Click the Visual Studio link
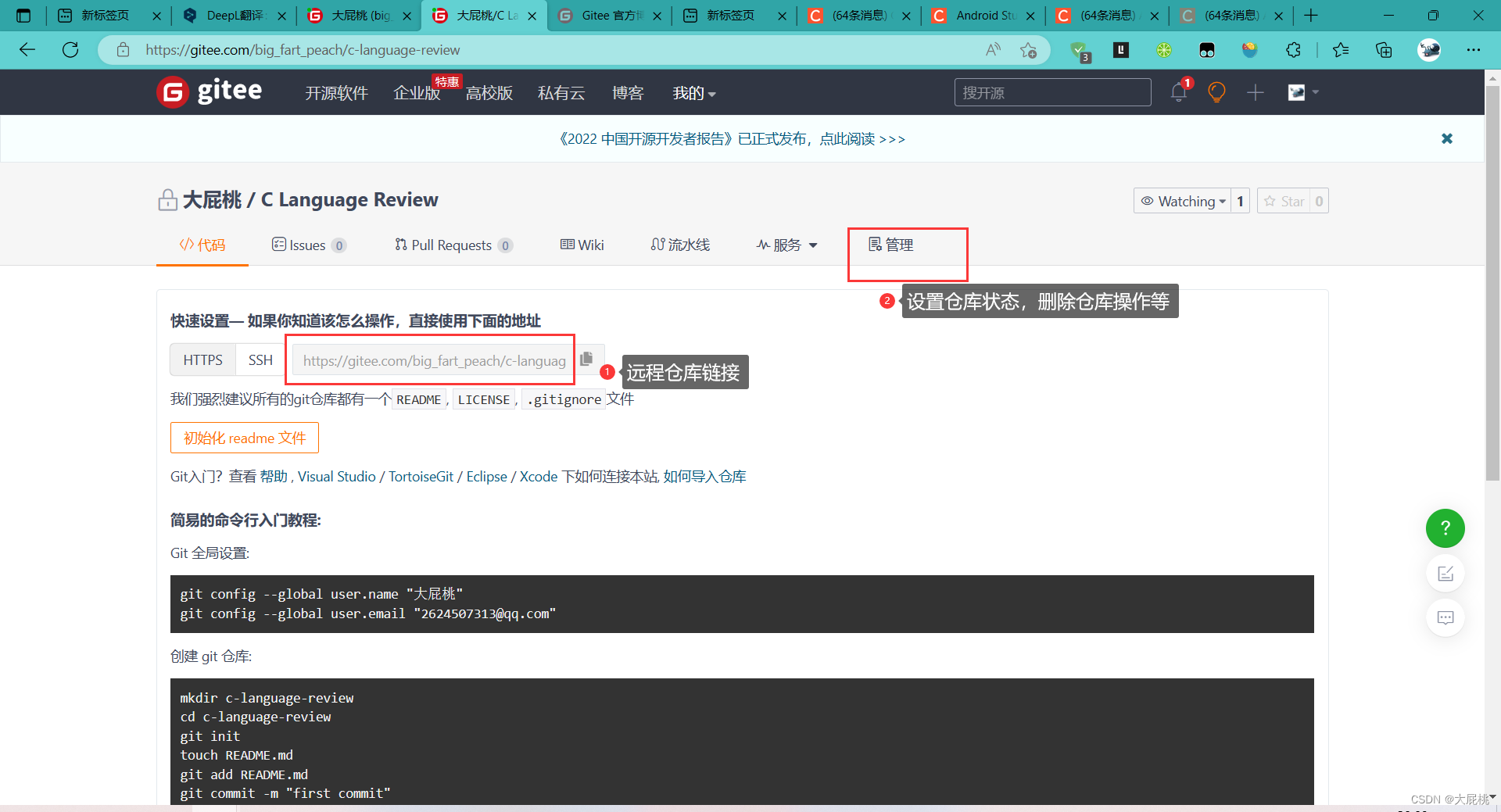The image size is (1501, 812). point(336,477)
